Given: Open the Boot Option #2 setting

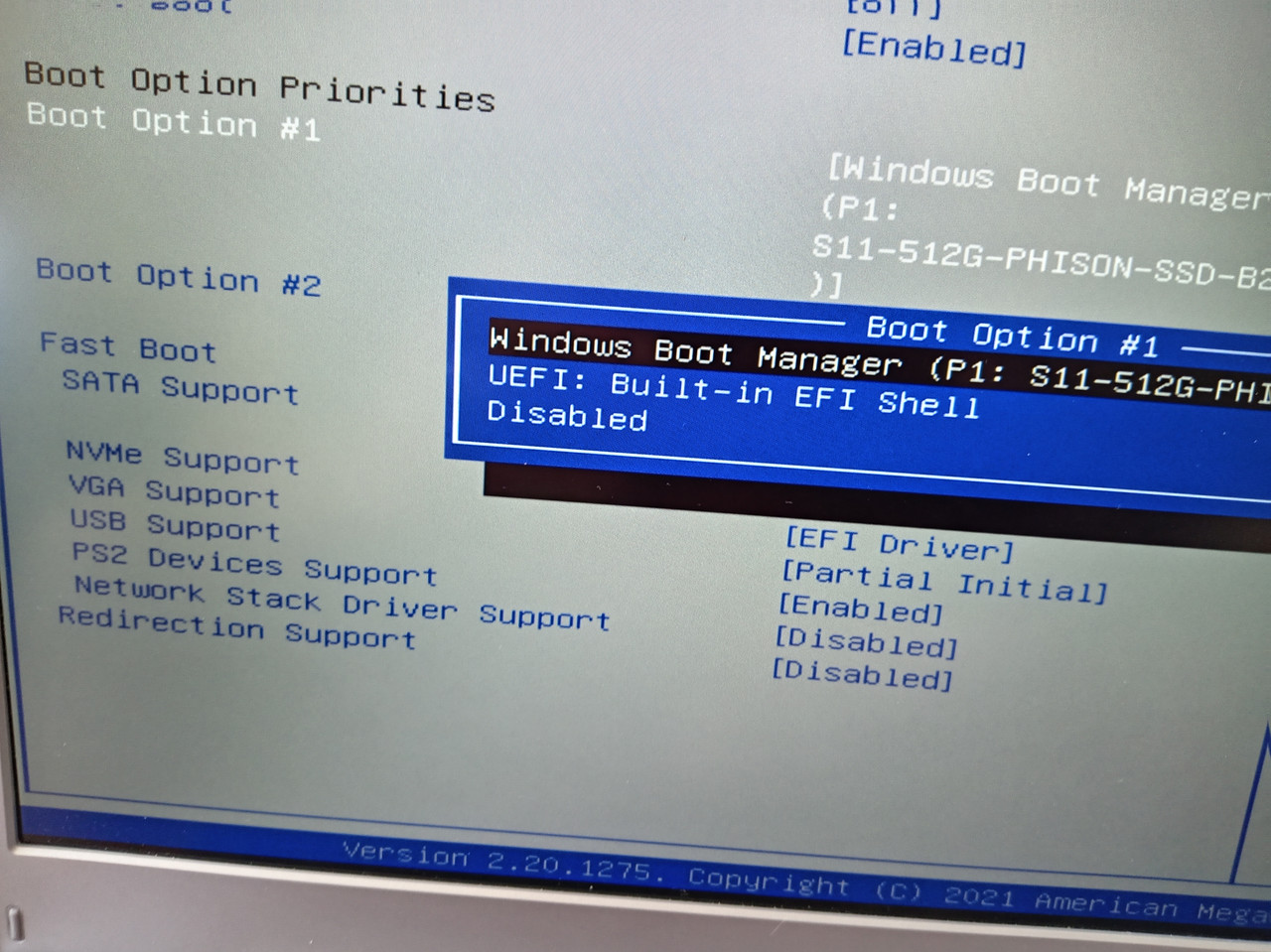Looking at the screenshot, I should 179,277.
